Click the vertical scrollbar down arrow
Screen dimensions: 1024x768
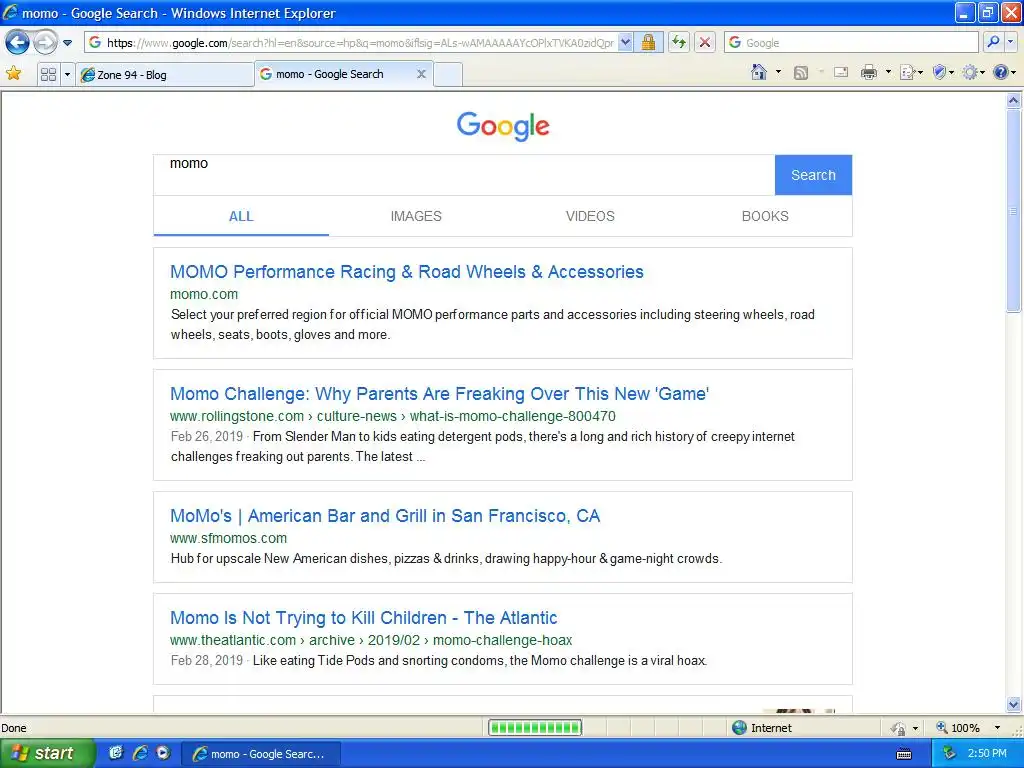coord(1014,705)
